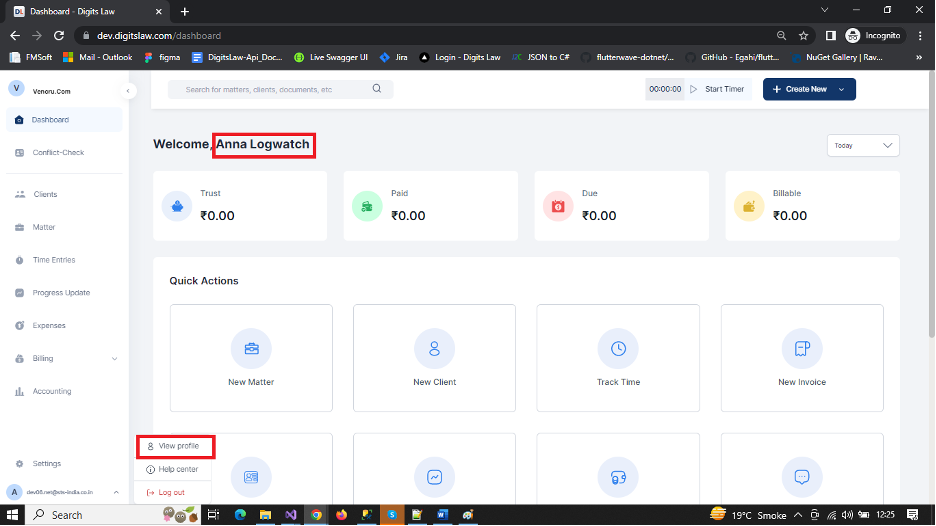Image resolution: width=936 pixels, height=526 pixels.
Task: Expand the Billing submenu in the sidebar
Action: tap(114, 359)
